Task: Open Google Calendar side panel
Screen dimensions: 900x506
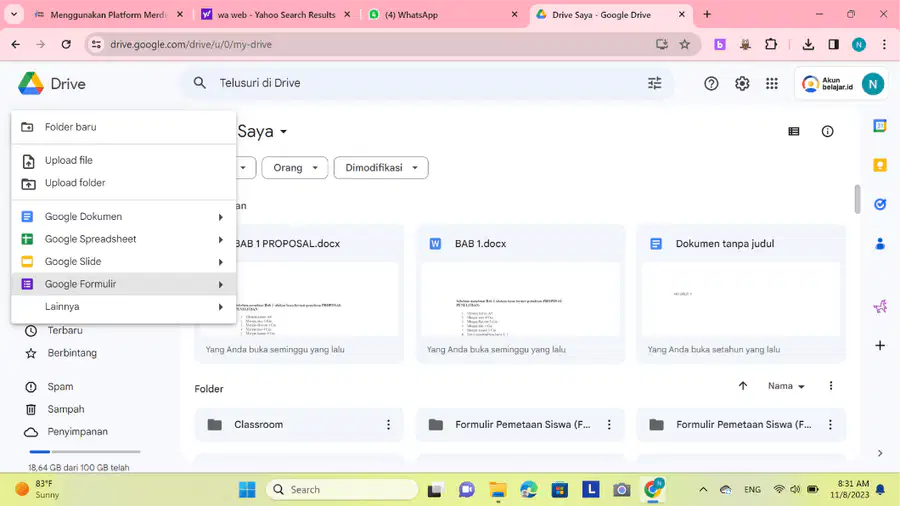Action: (880, 126)
